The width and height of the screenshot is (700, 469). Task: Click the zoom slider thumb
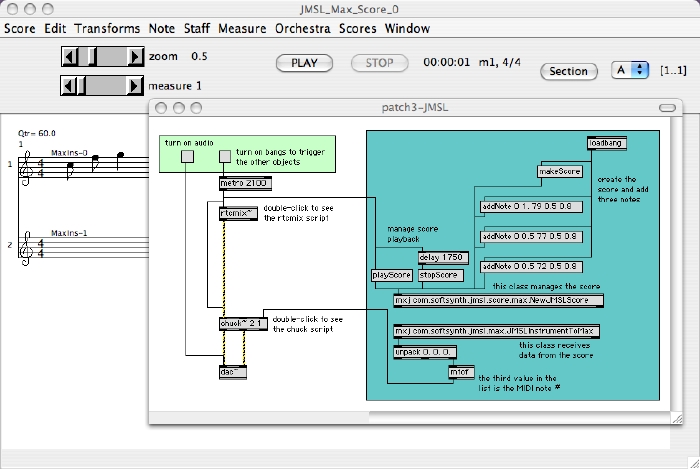pos(92,57)
